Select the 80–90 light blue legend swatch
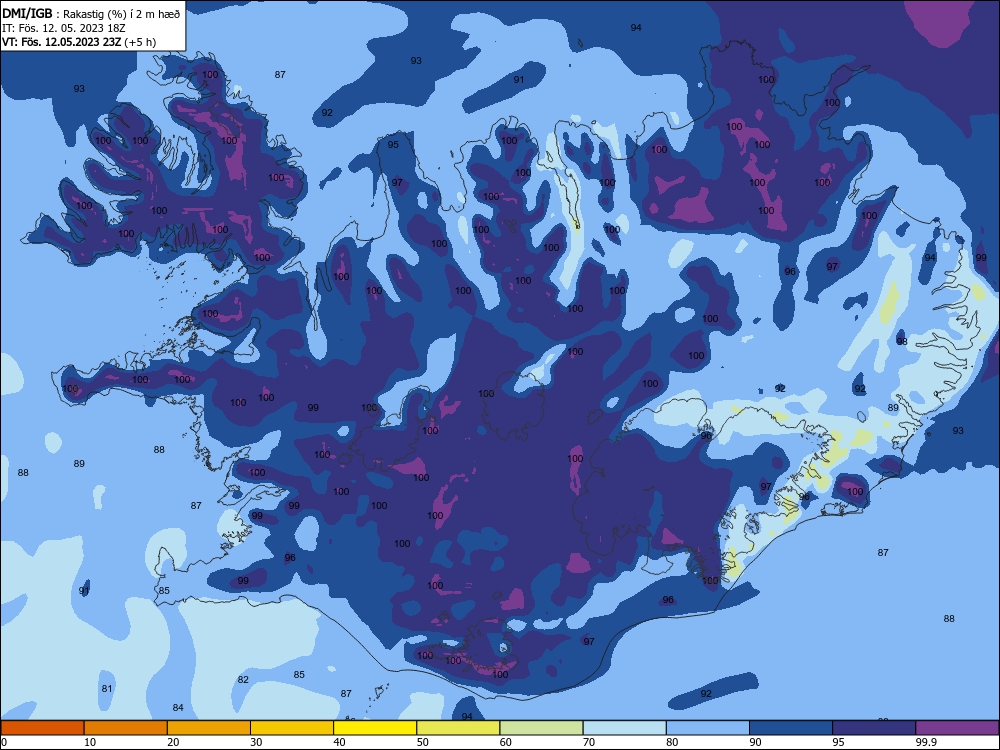The height and width of the screenshot is (750, 1000). click(x=708, y=728)
